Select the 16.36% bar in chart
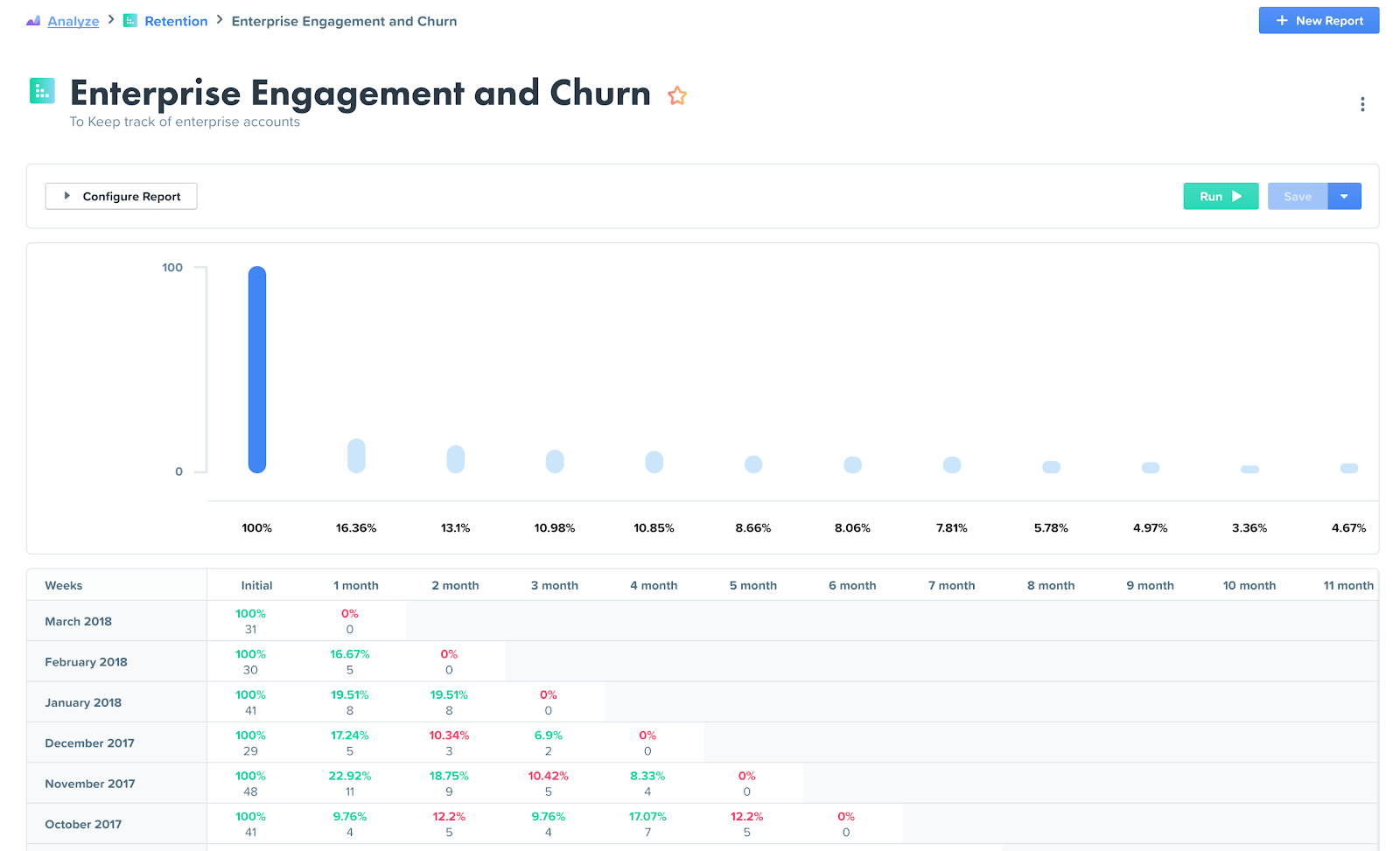This screenshot has height=851, width=1400. (x=356, y=456)
